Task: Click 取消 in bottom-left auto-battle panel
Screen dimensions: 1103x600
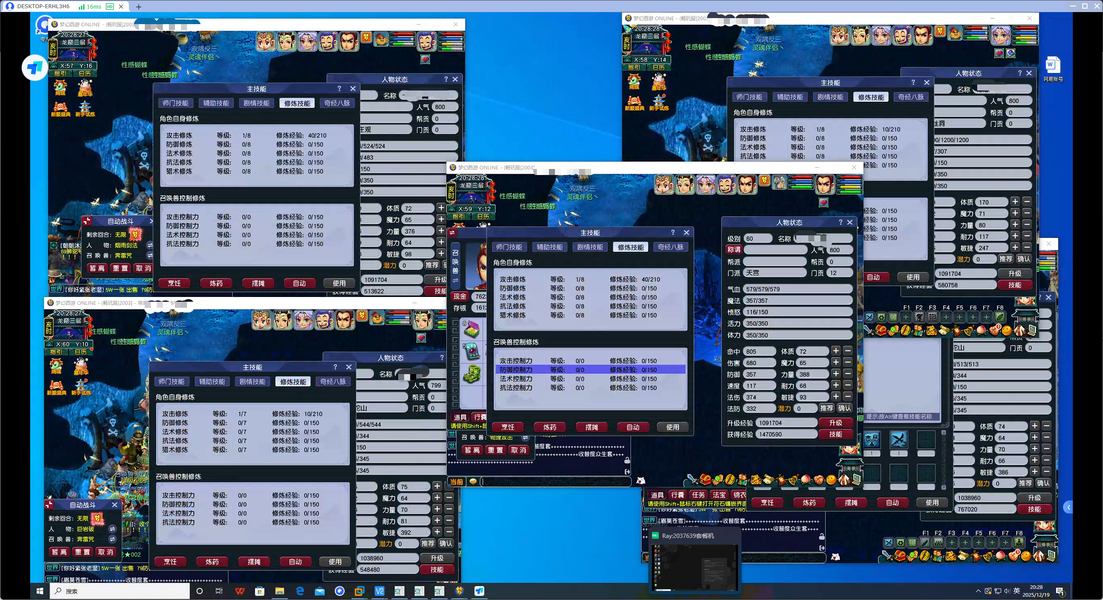Action: (105, 552)
